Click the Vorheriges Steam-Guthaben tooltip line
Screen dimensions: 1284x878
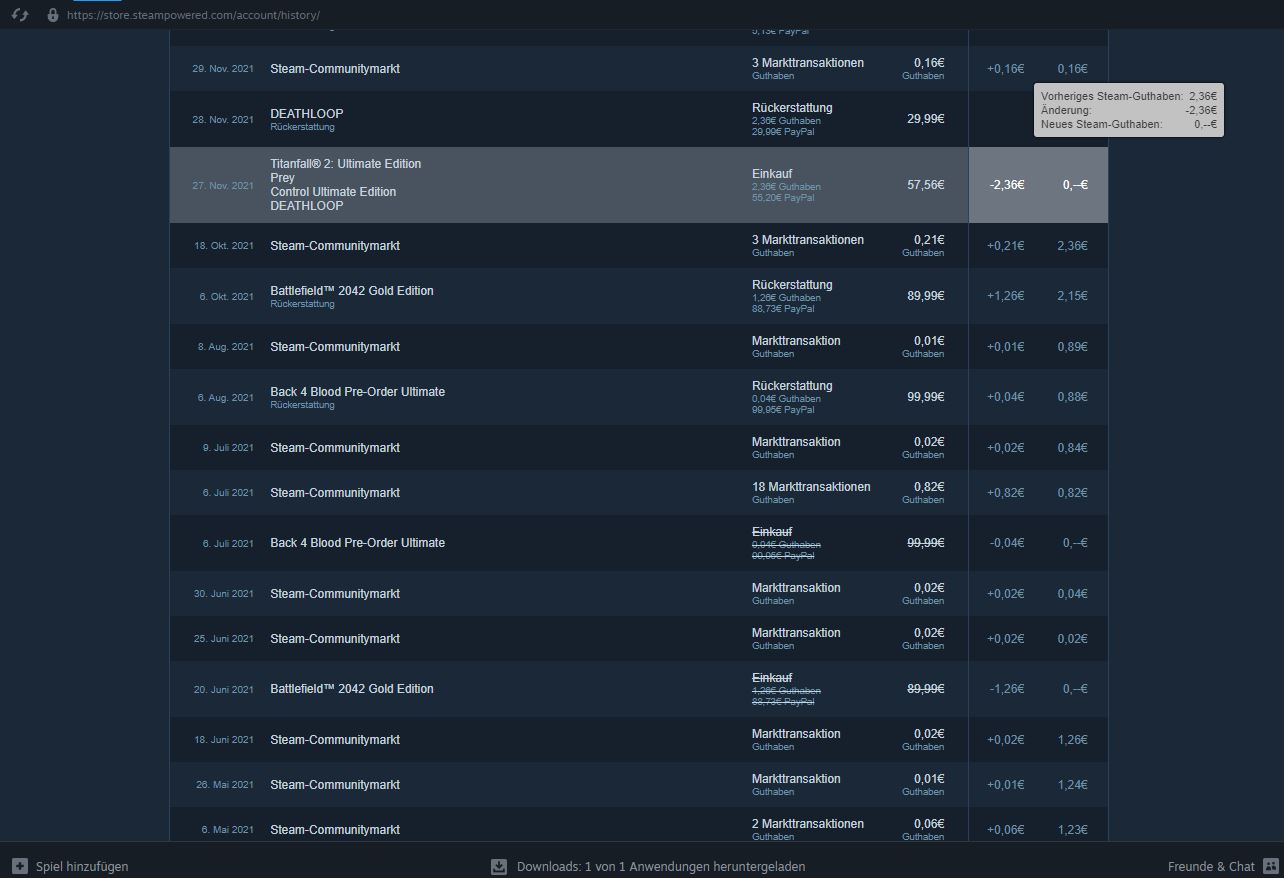pos(1129,96)
